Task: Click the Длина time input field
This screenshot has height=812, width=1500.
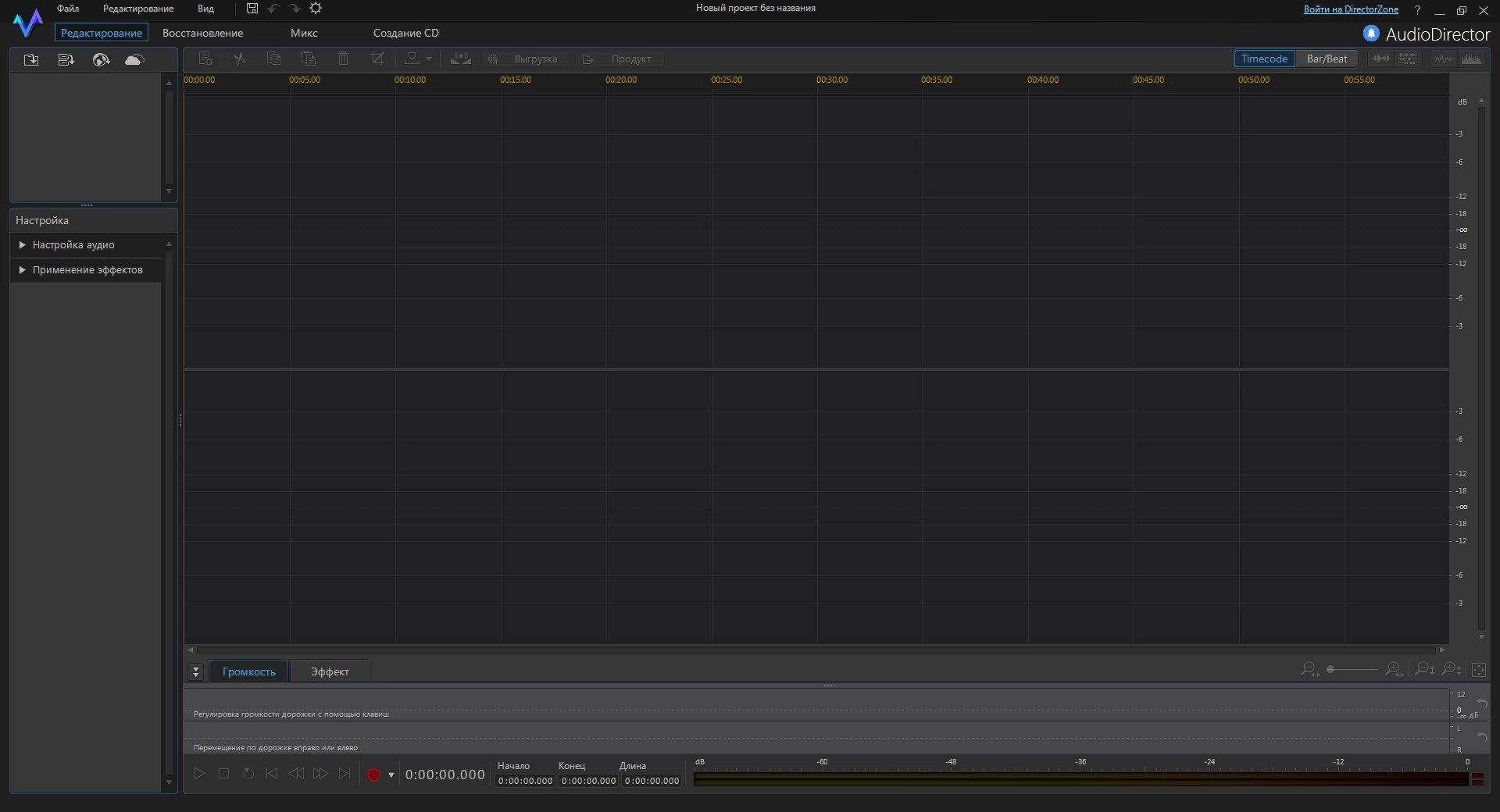Action: [652, 781]
